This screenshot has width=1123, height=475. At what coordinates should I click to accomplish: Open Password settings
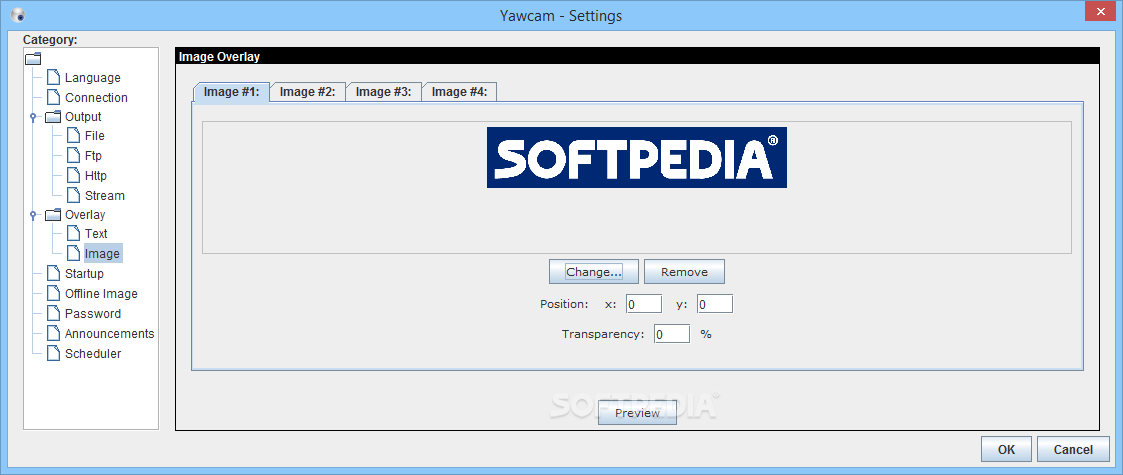92,315
